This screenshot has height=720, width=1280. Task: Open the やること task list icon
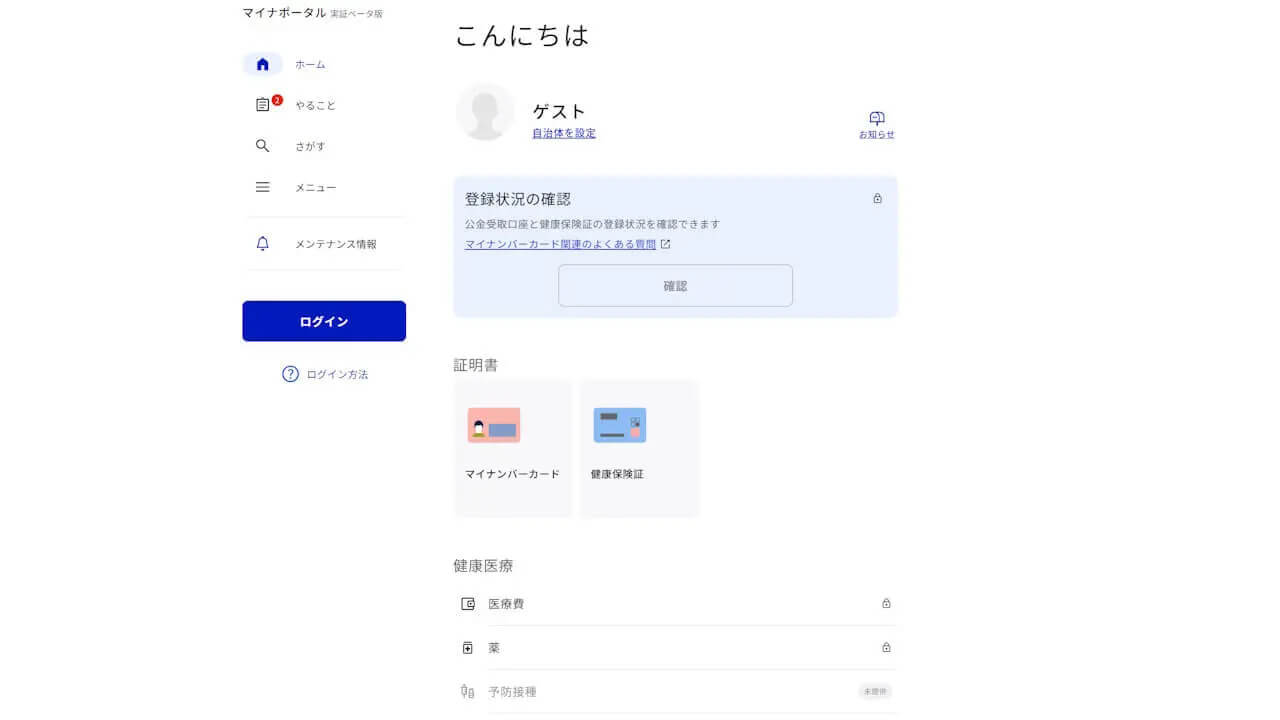263,105
